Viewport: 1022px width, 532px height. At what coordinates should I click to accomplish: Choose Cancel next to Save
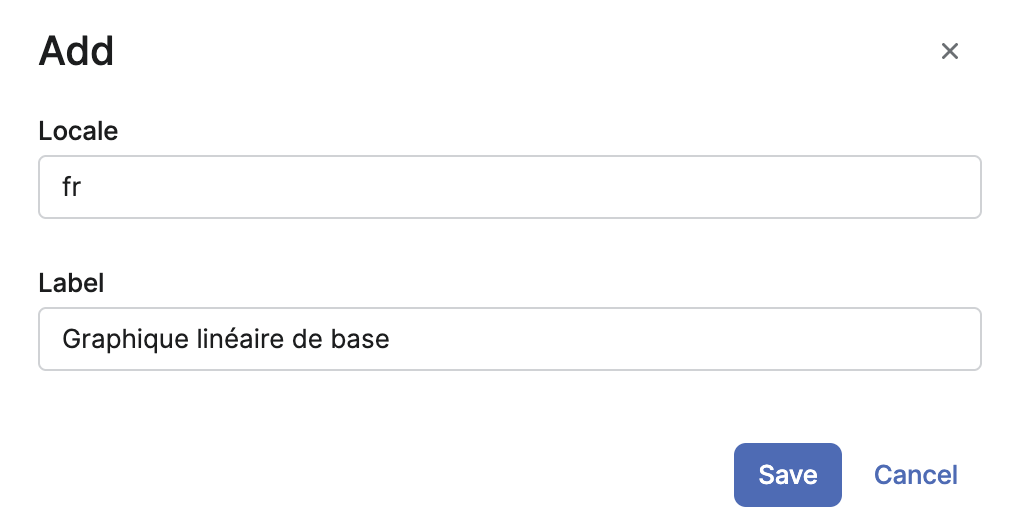[915, 475]
